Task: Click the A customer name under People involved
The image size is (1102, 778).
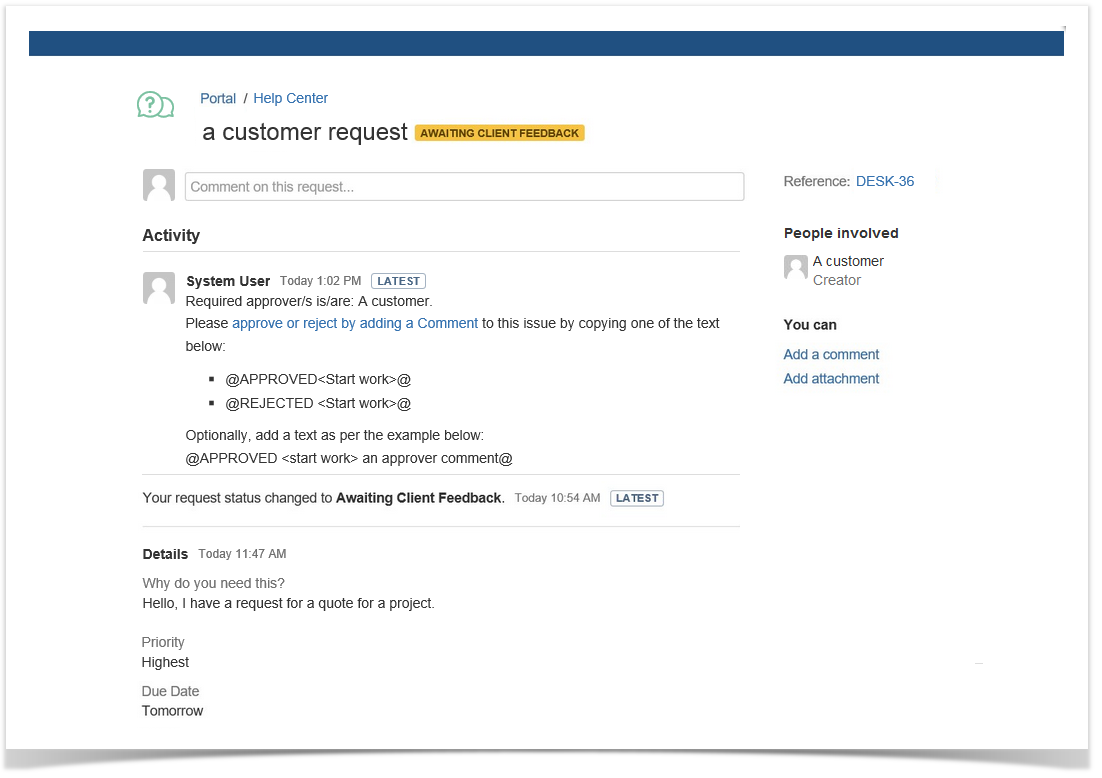Action: pos(848,261)
